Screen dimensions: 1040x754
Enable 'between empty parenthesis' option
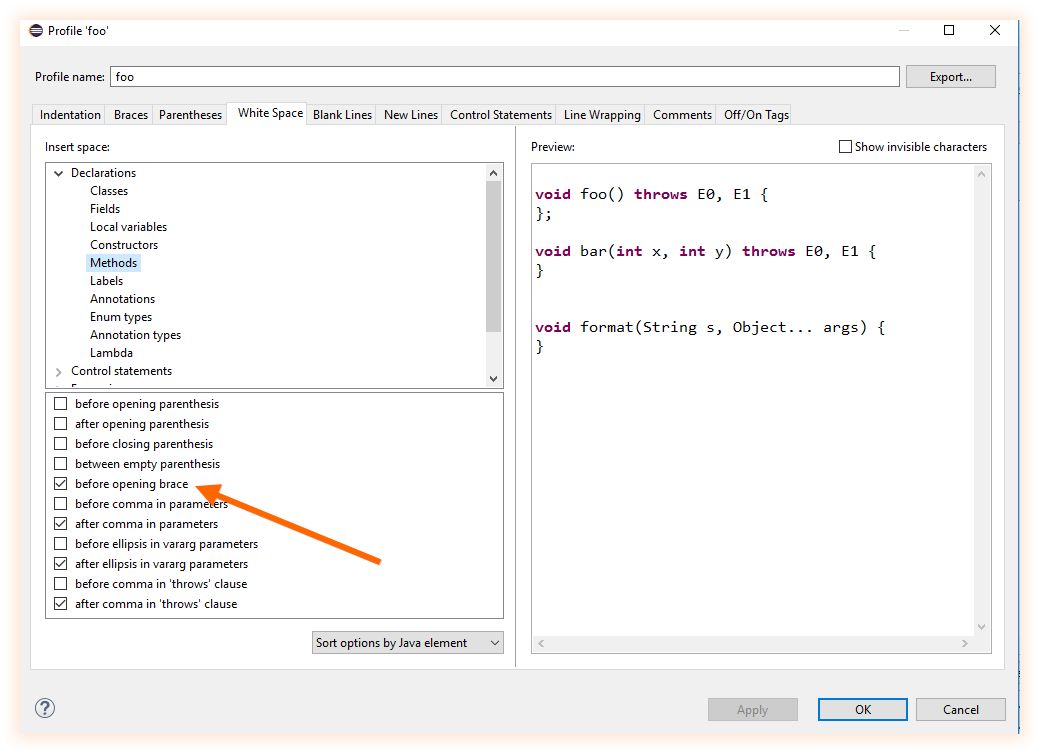[60, 463]
